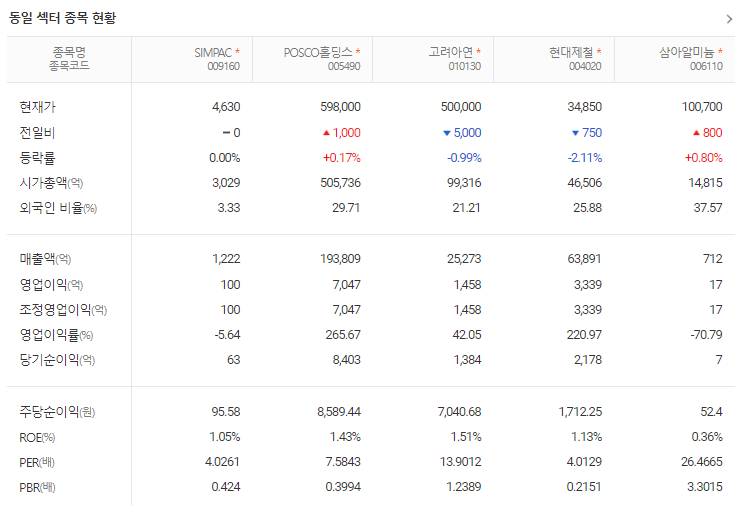
Task: Click POSCO홀딩스 net income 8,403
Action: click(x=346, y=360)
